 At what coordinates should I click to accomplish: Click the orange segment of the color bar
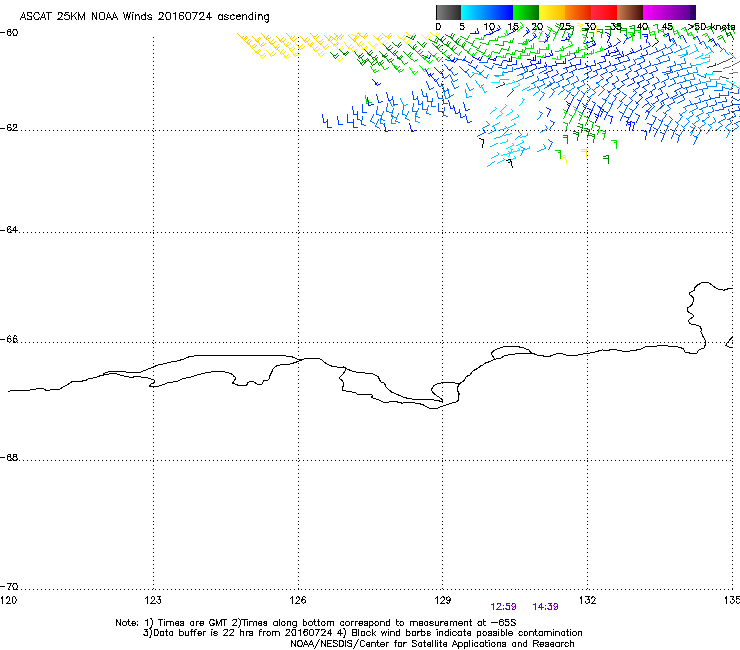click(x=578, y=12)
